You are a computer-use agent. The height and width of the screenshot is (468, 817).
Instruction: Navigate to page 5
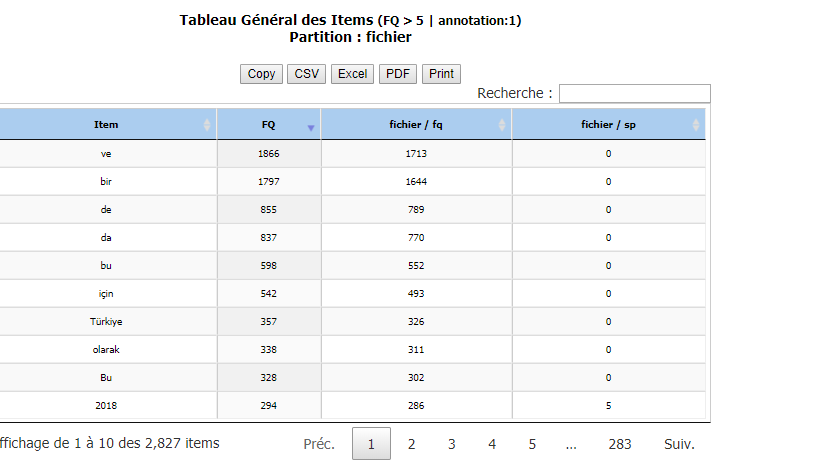pyautogui.click(x=532, y=444)
